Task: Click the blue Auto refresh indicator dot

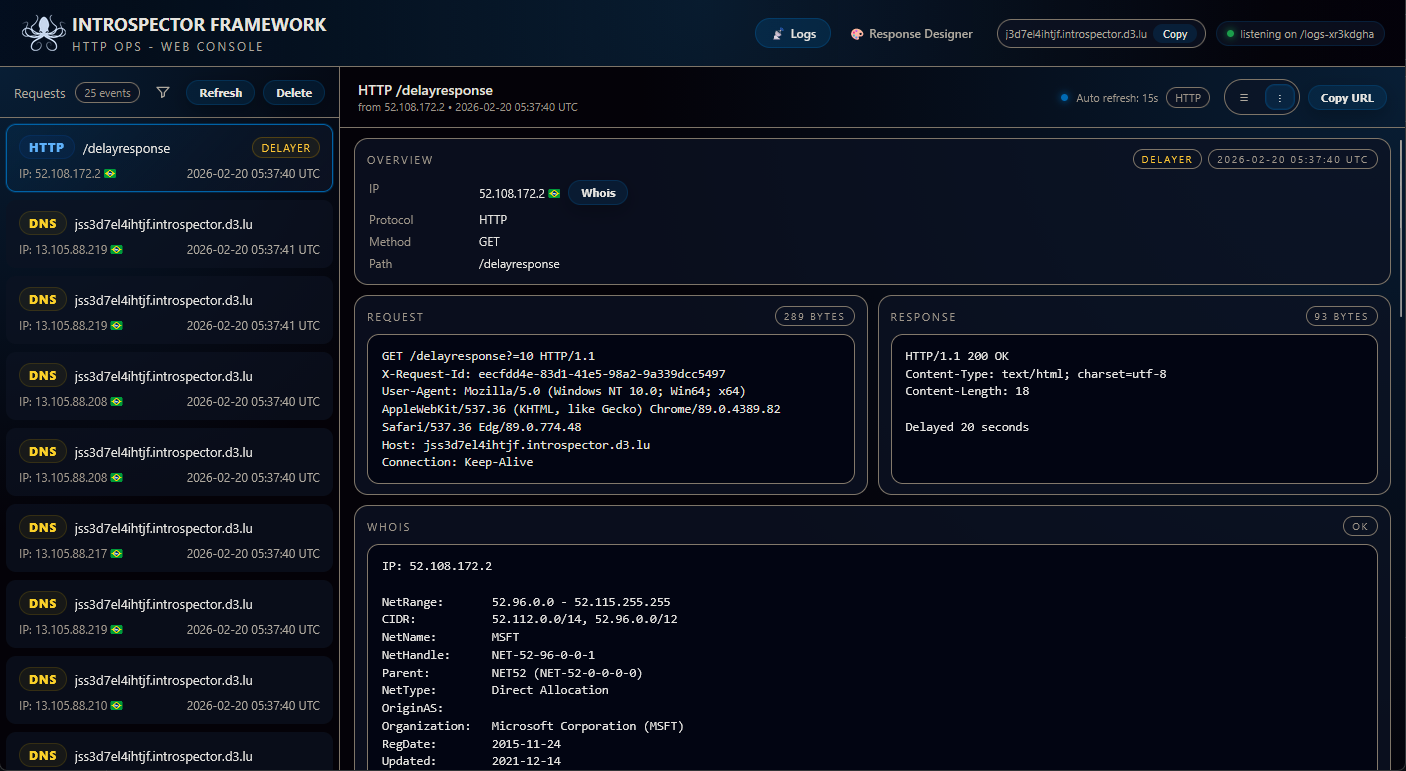Action: [1064, 98]
